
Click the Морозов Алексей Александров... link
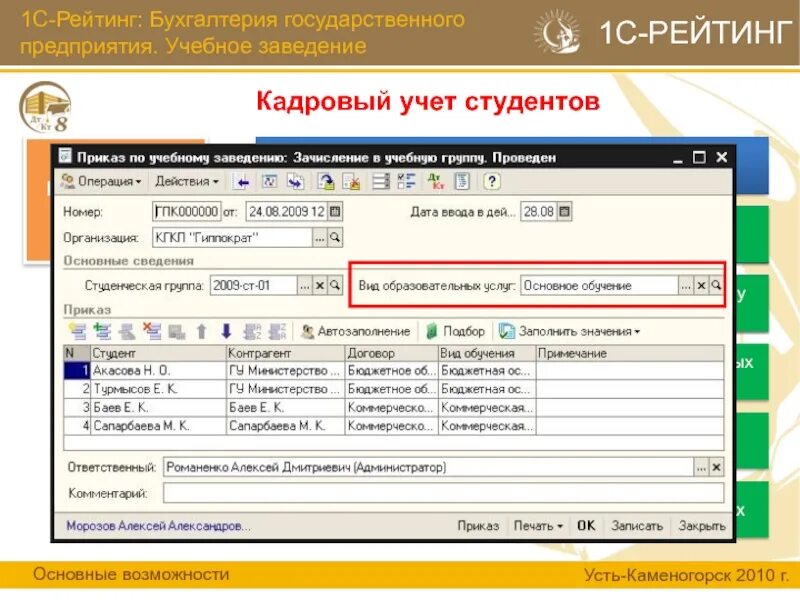pos(158,526)
